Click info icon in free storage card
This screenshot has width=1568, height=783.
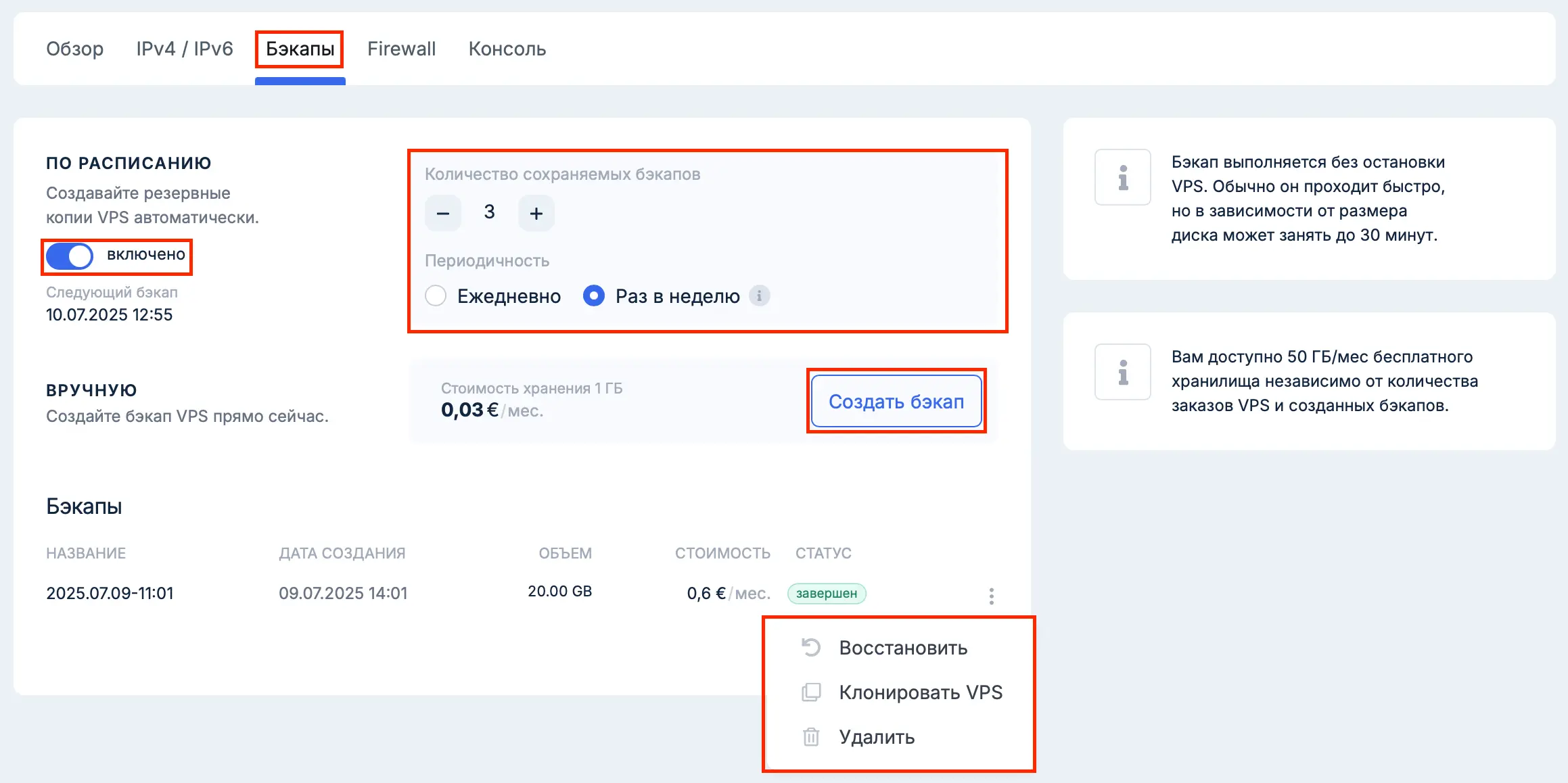tap(1122, 372)
